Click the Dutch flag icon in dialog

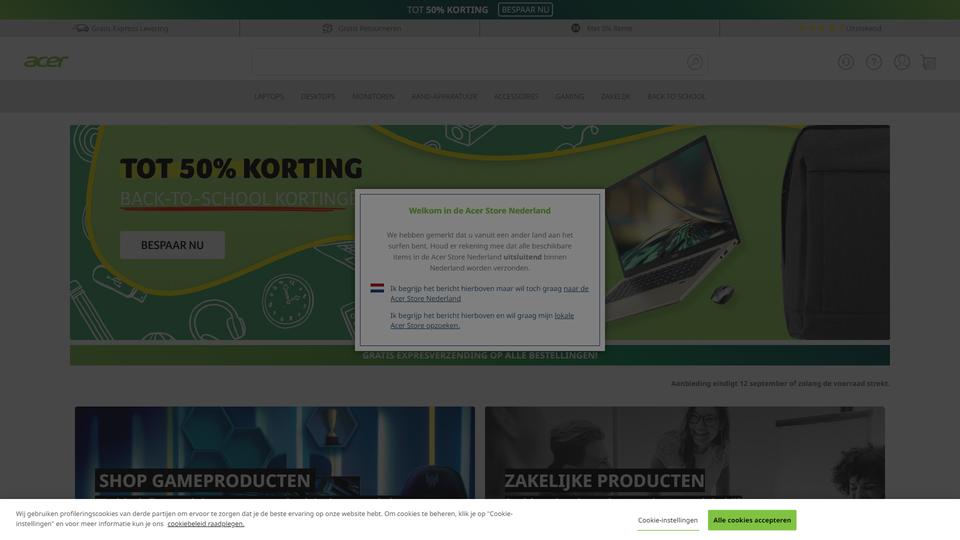pyautogui.click(x=377, y=288)
